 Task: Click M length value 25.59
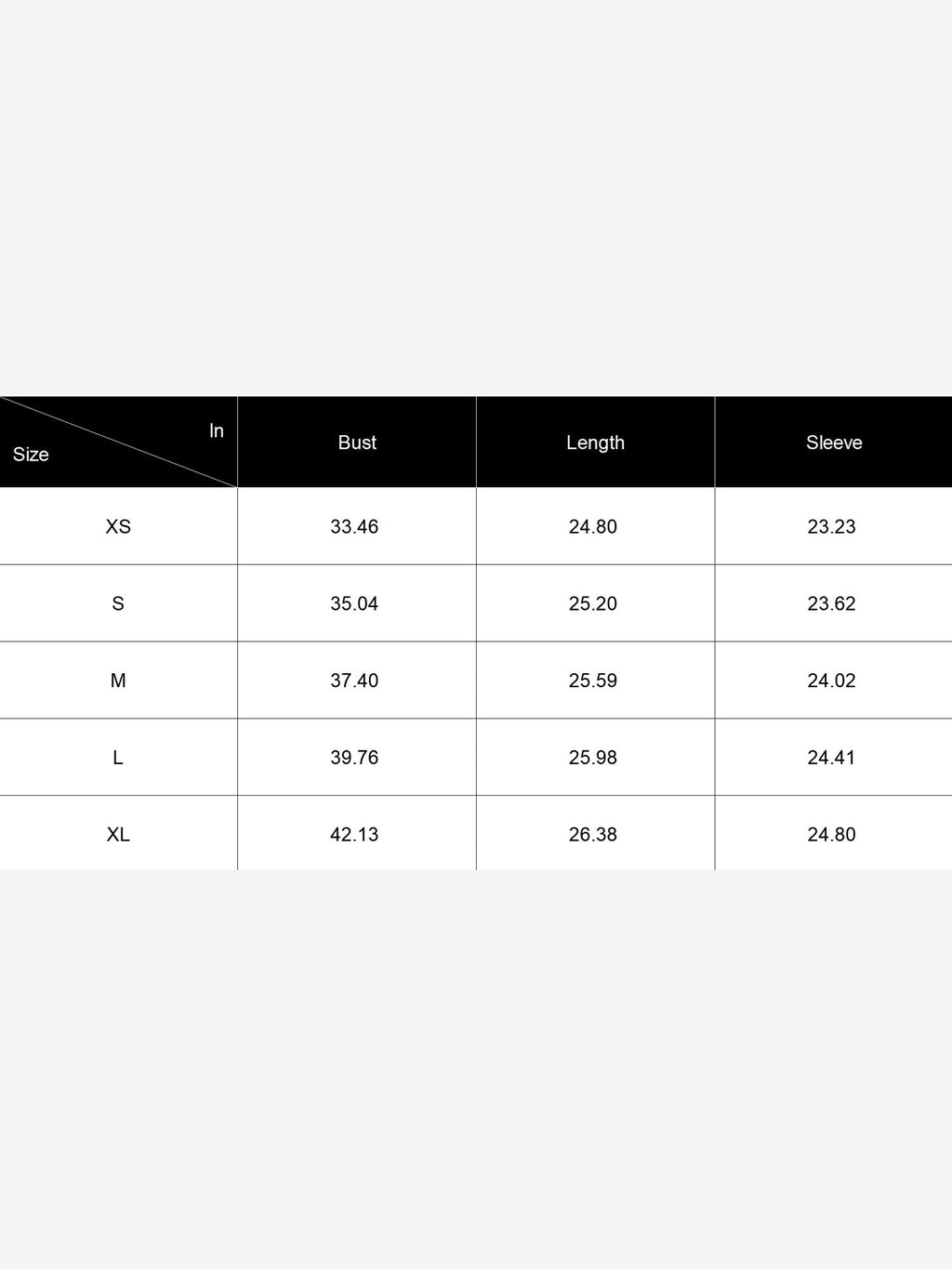click(593, 681)
